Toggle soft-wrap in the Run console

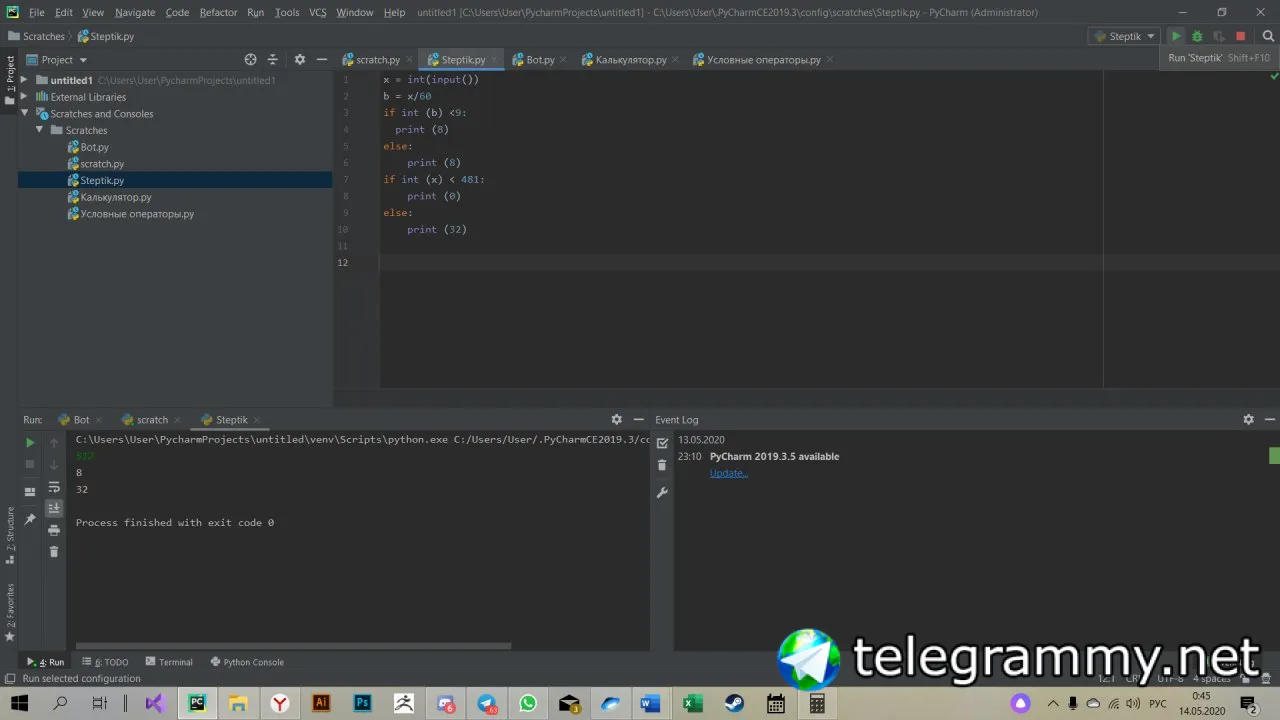click(54, 487)
